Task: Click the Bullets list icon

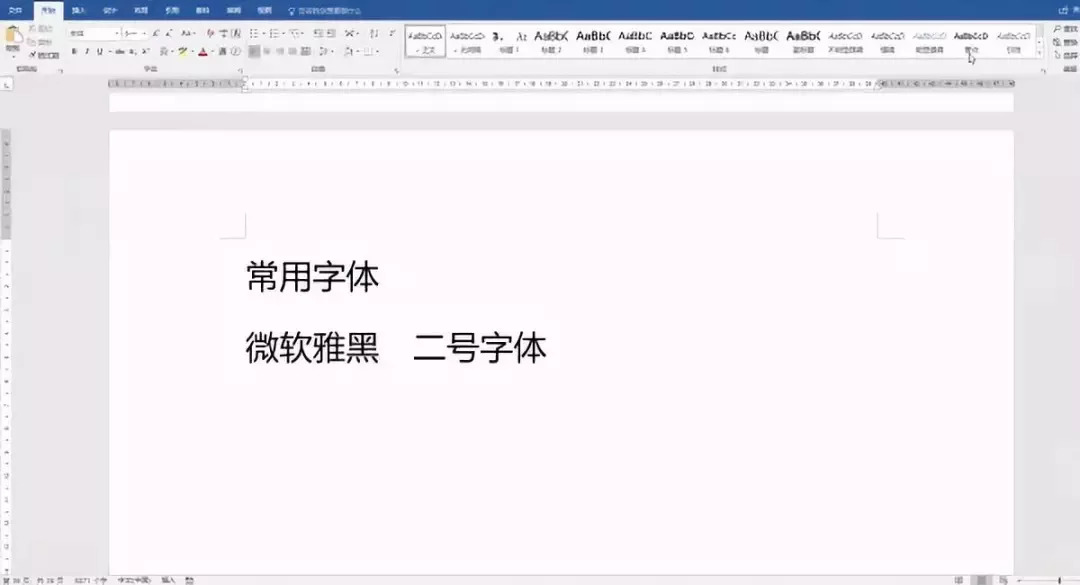Action: coord(254,32)
